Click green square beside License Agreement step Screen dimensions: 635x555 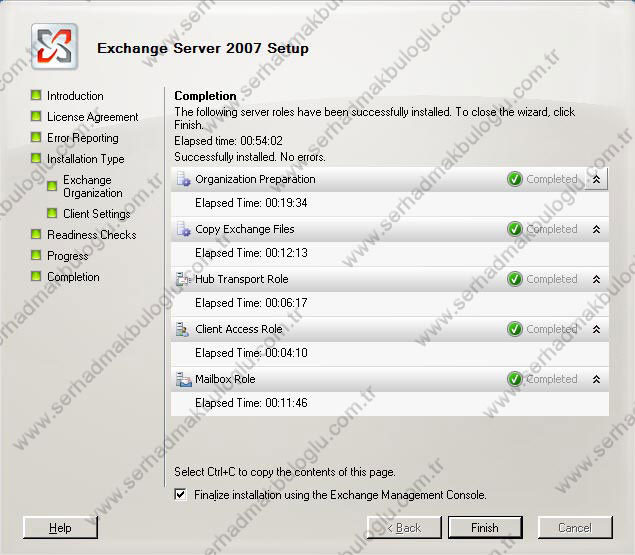point(36,116)
